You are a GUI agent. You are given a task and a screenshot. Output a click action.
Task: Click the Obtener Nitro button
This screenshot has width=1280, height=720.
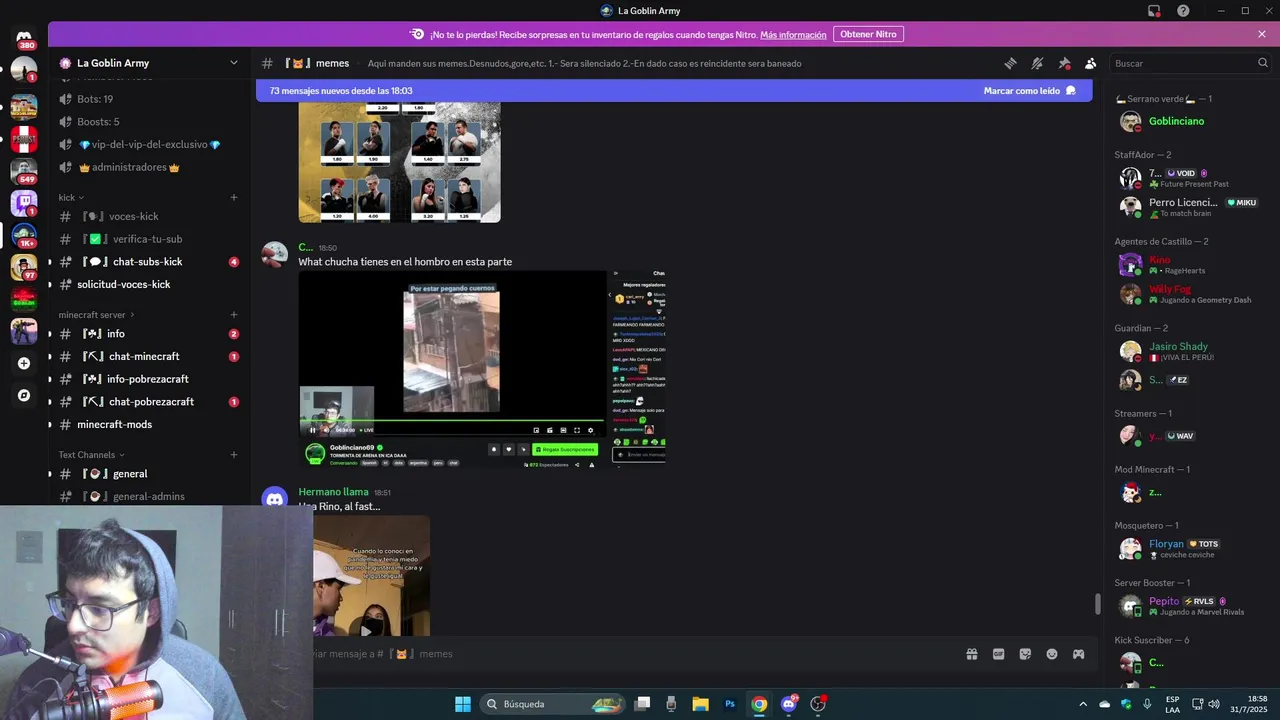point(868,34)
